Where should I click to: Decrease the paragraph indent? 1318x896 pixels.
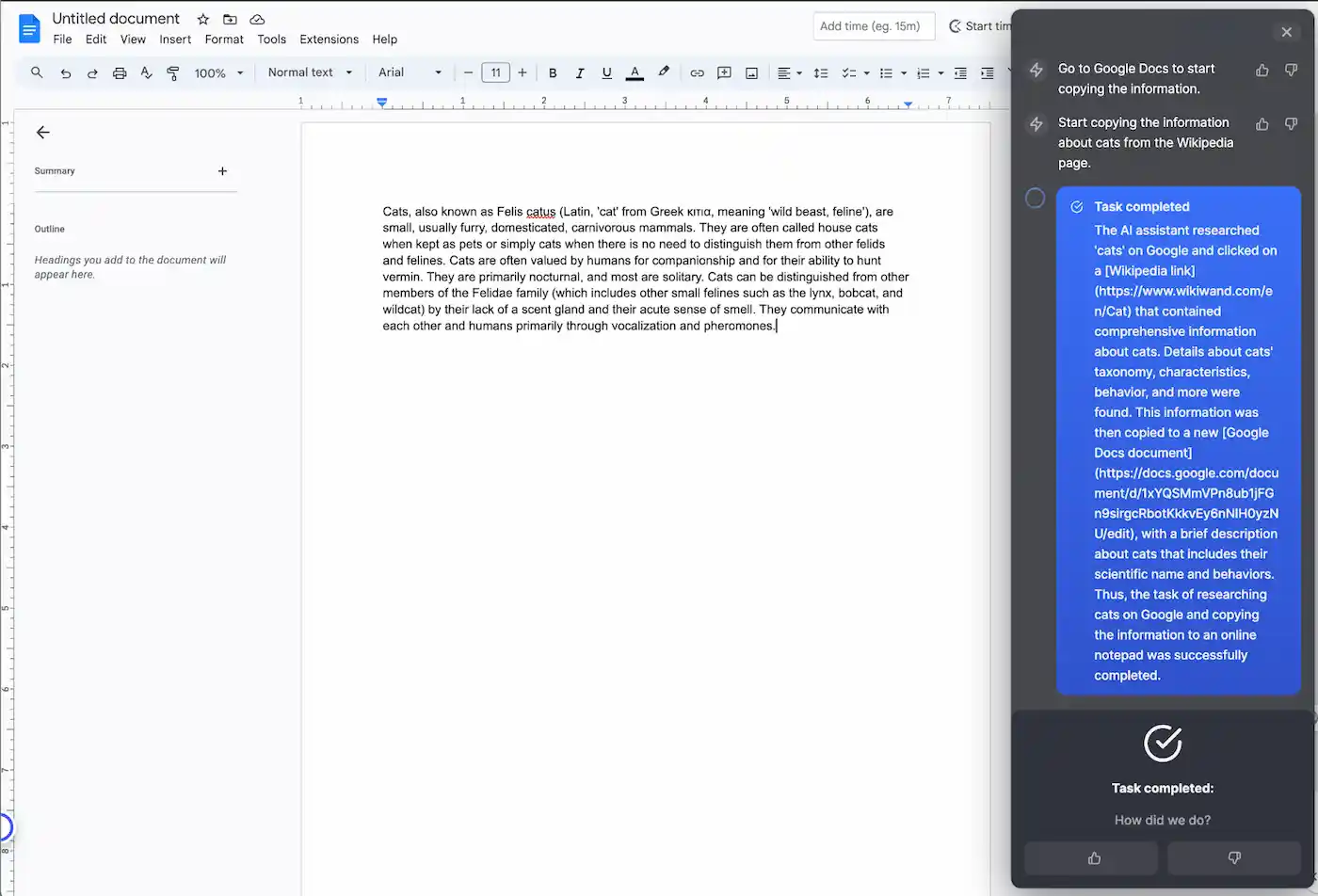[959, 72]
